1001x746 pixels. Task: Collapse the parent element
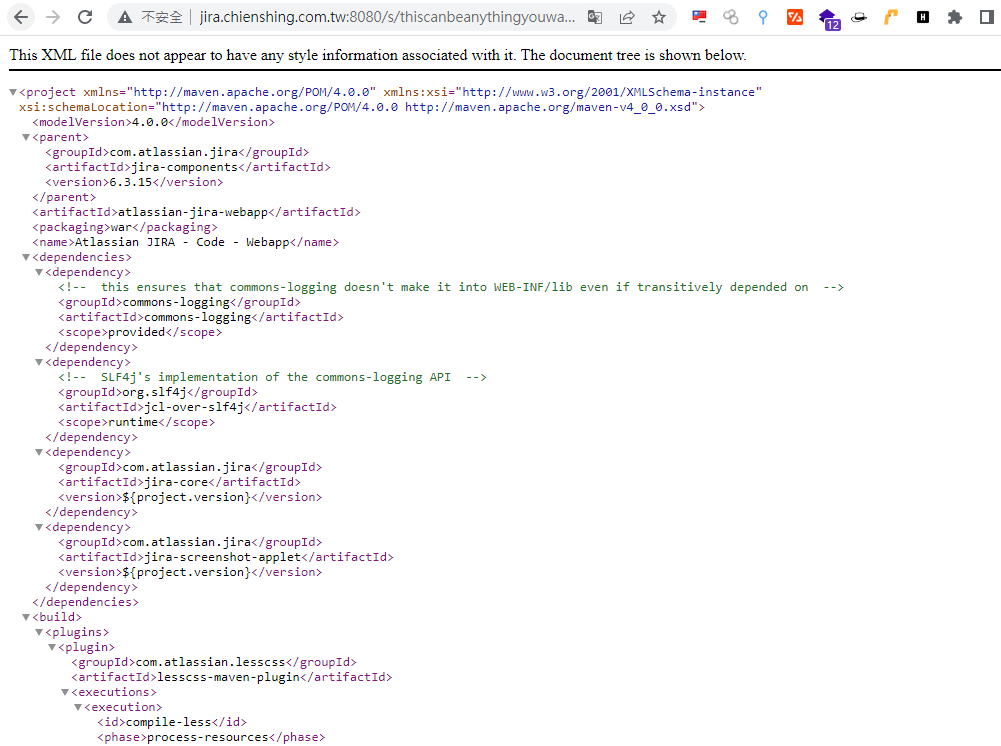pos(26,137)
